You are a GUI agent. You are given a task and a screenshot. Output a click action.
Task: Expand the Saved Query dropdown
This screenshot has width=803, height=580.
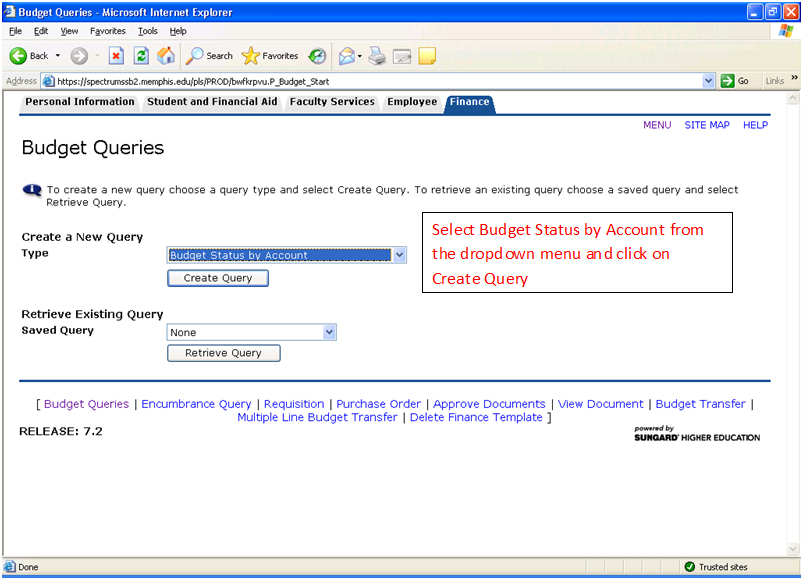point(329,332)
